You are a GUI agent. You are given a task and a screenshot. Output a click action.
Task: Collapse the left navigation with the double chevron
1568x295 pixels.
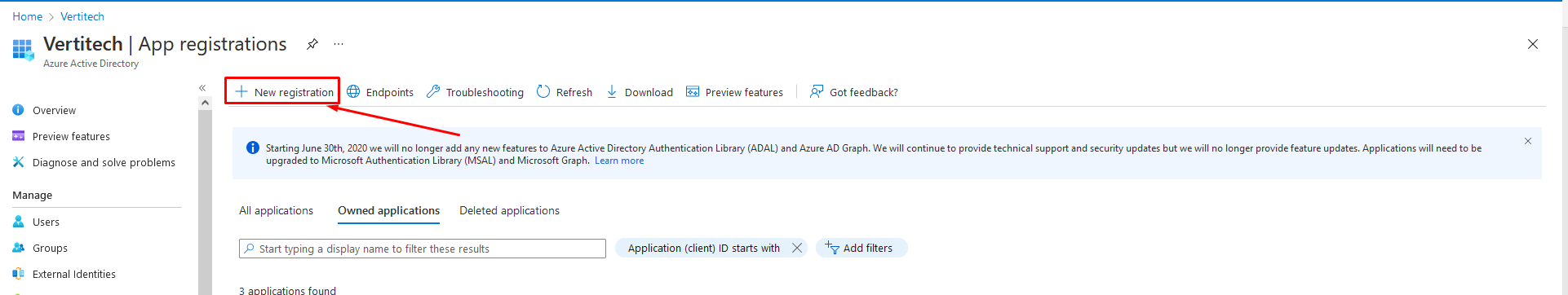pyautogui.click(x=202, y=88)
